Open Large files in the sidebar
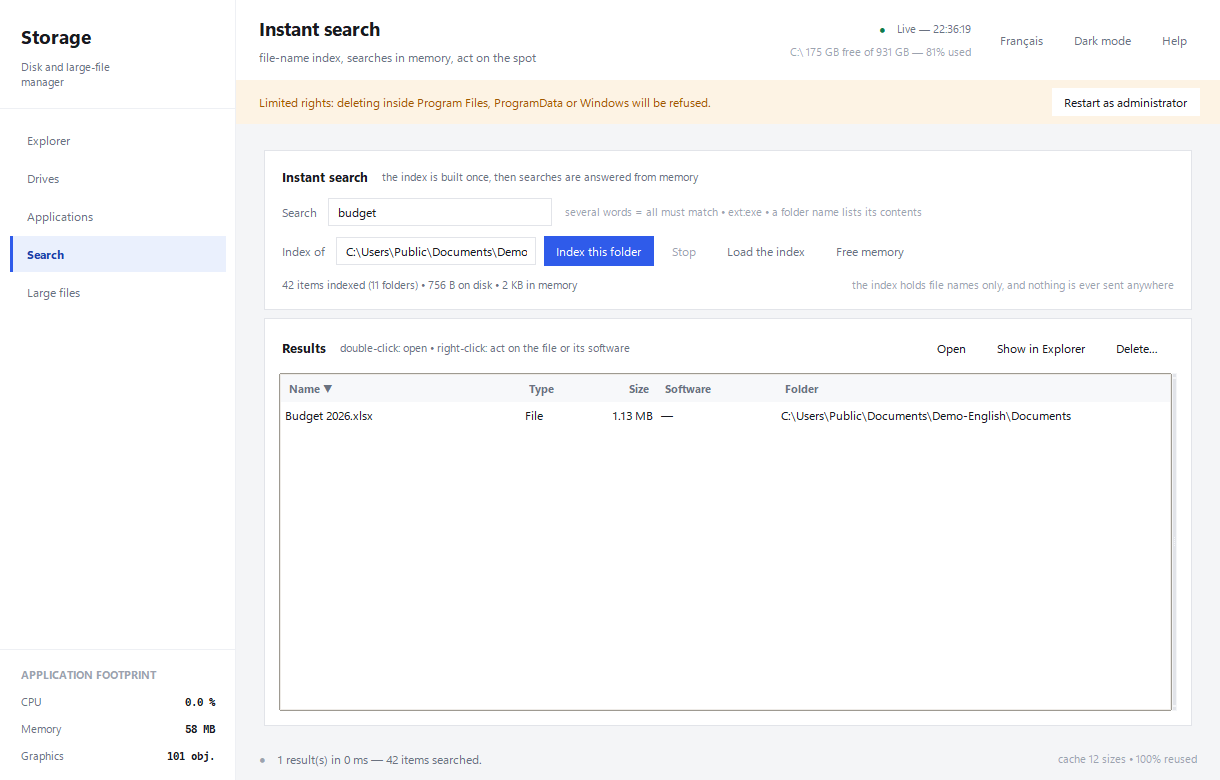Viewport: 1220px width, 780px height. point(118,293)
